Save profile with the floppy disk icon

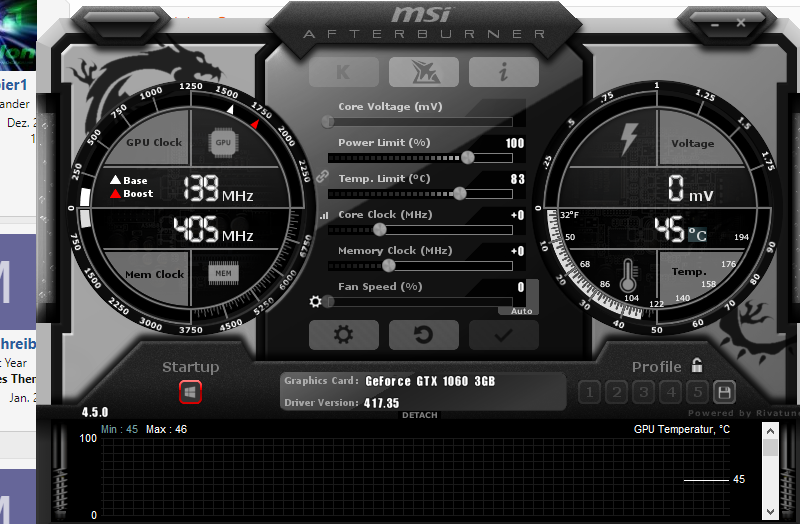point(724,392)
